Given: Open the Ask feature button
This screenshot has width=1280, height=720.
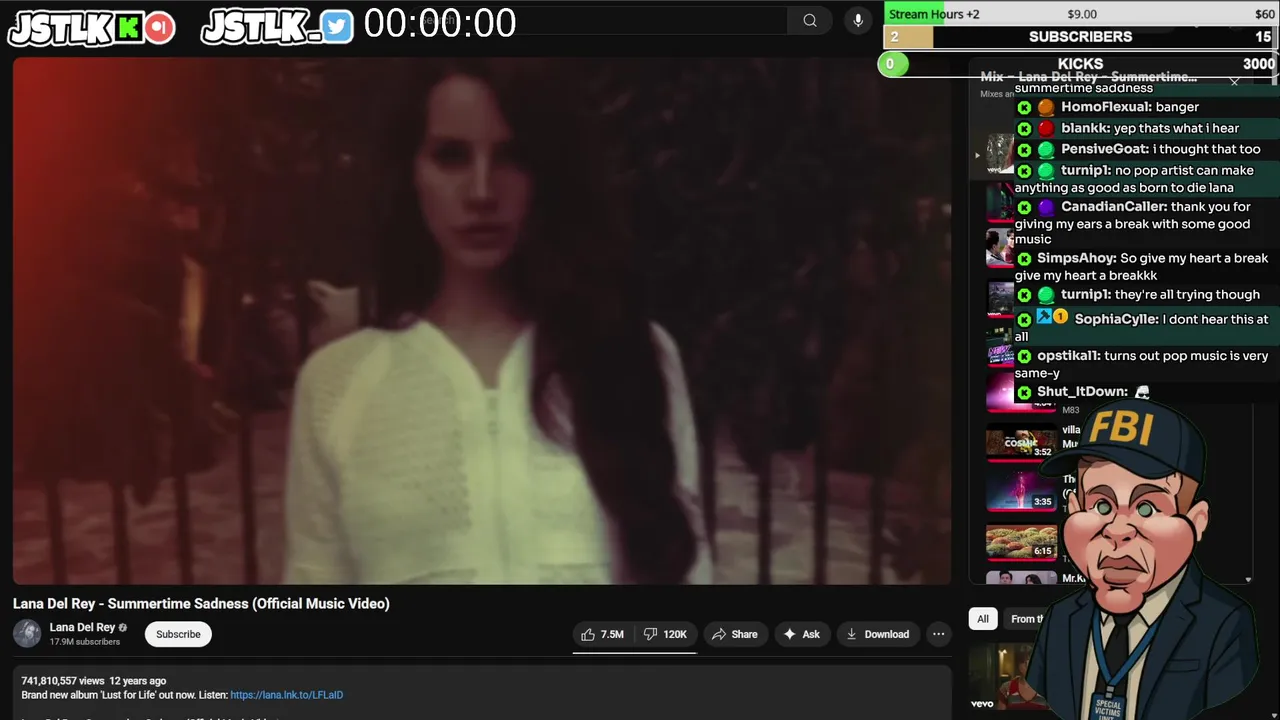Looking at the screenshot, I should pyautogui.click(x=802, y=634).
